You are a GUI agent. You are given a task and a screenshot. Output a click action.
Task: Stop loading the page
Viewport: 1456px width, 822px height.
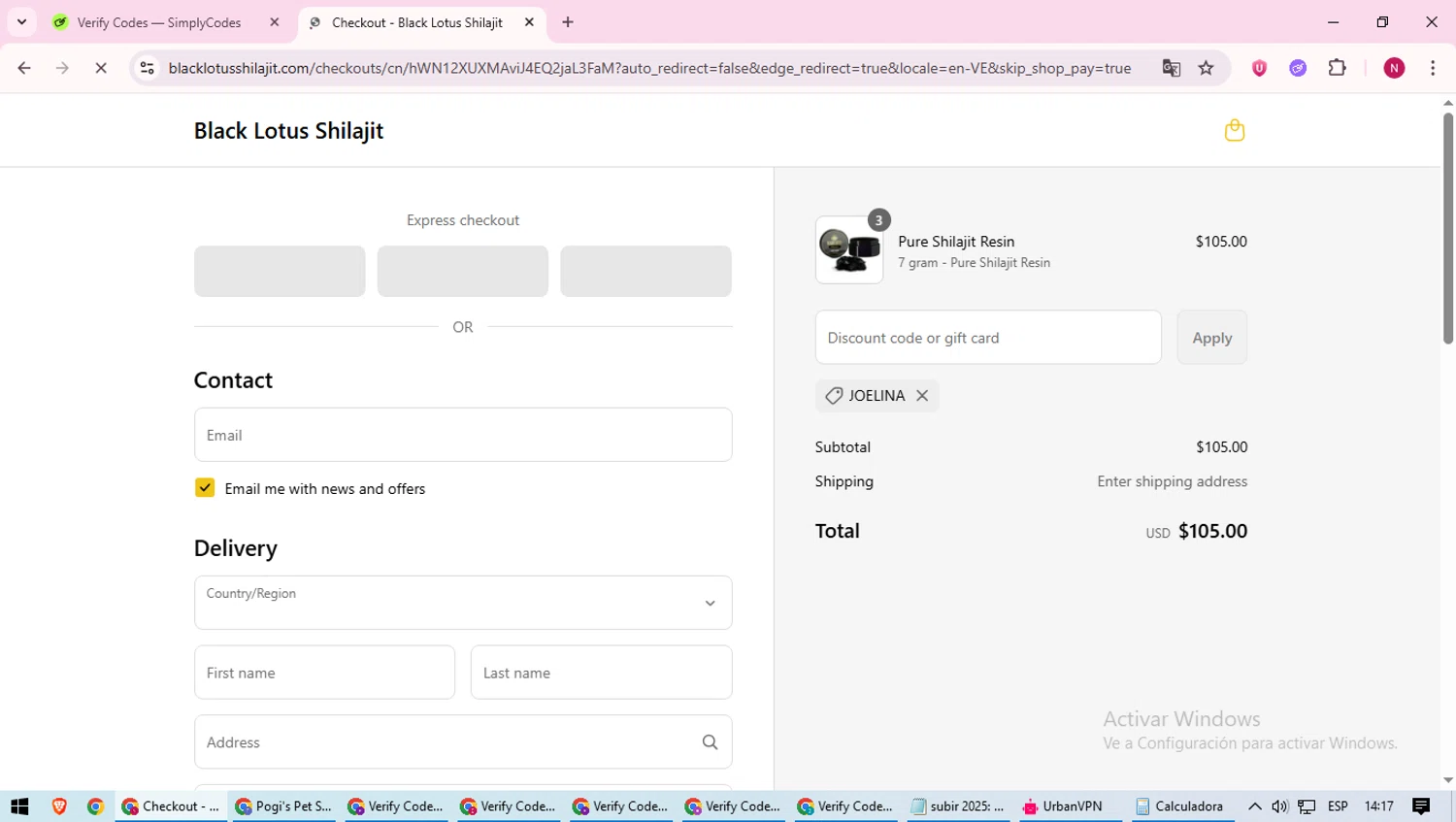101,68
